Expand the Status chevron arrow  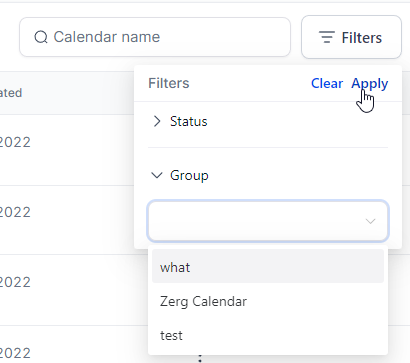point(157,121)
